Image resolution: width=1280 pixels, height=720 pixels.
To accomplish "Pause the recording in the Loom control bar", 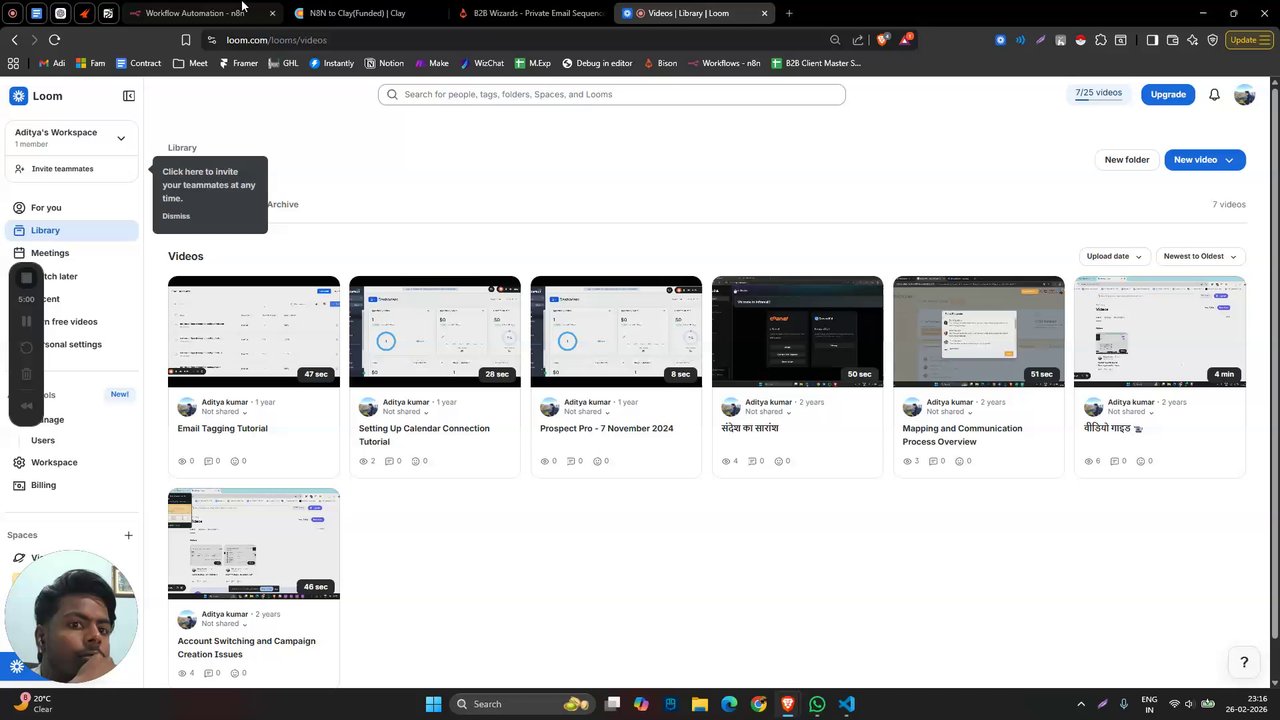I will tap(27, 322).
